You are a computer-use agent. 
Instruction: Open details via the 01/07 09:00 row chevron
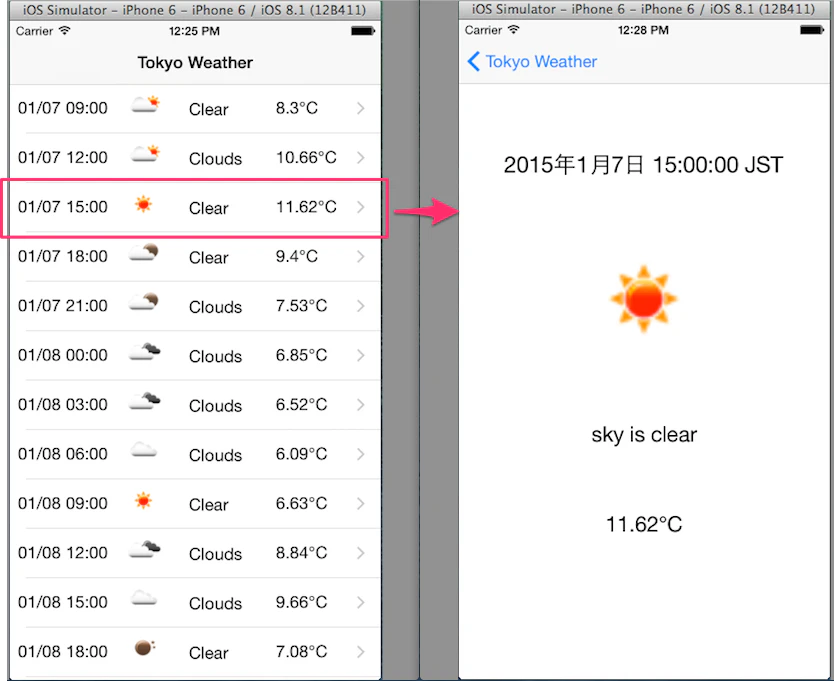point(361,108)
